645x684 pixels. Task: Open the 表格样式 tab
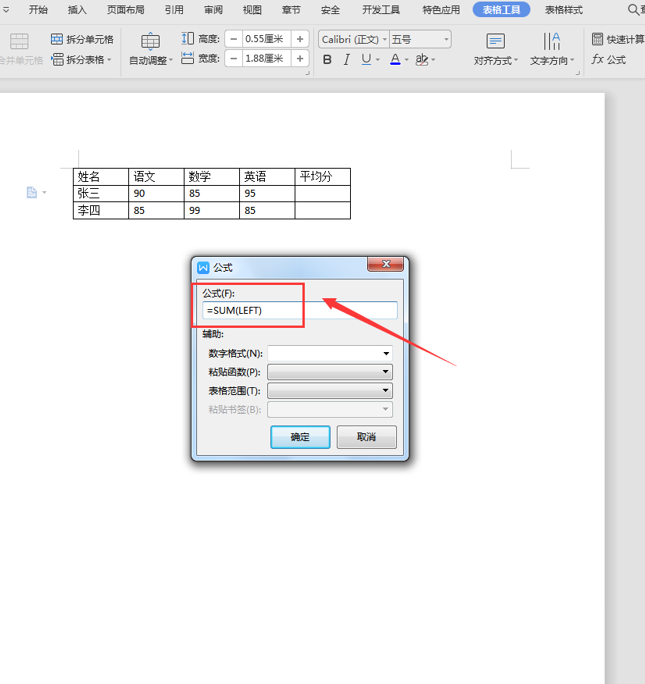point(563,10)
